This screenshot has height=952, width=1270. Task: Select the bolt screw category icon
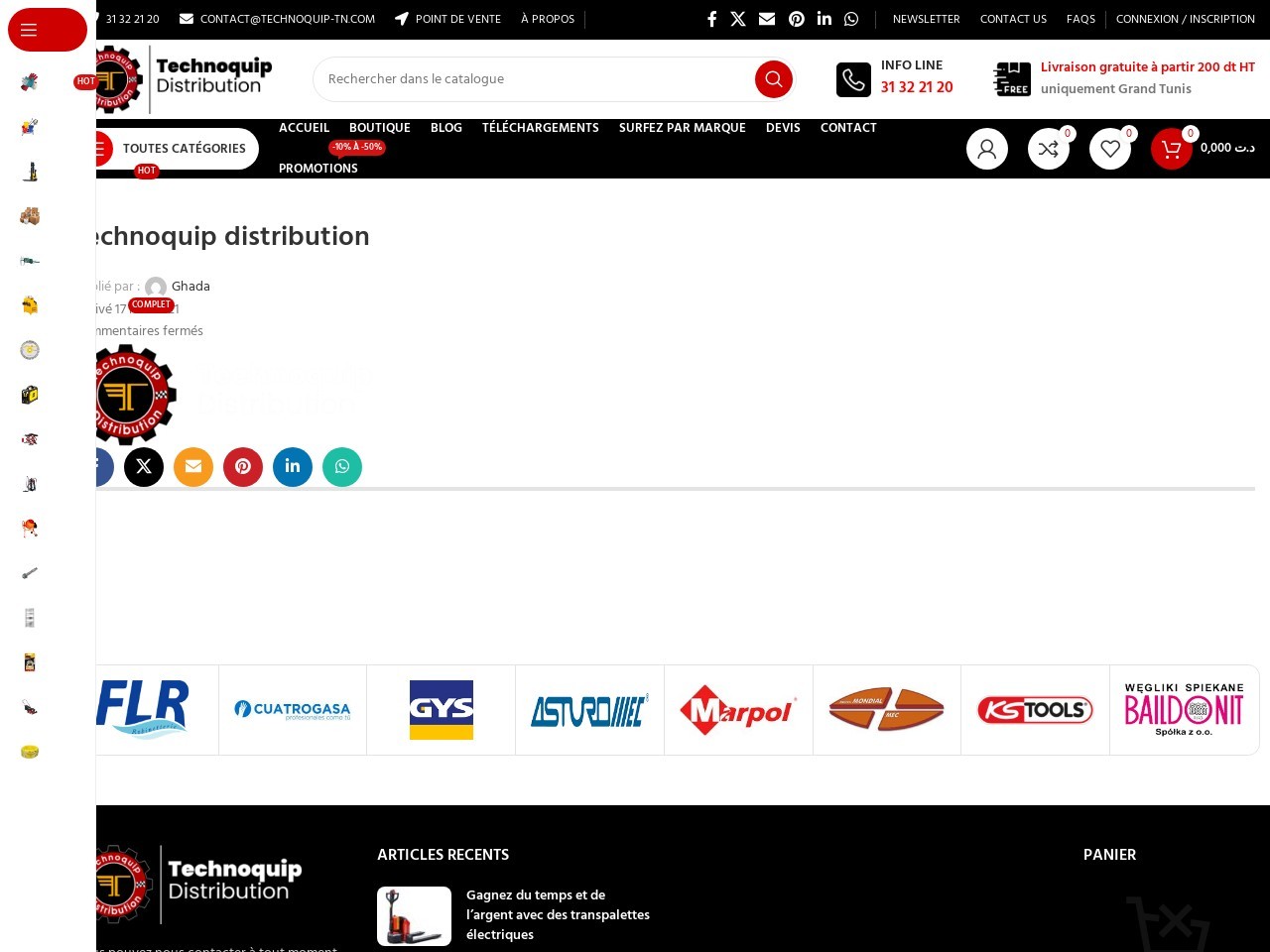pyautogui.click(x=30, y=573)
